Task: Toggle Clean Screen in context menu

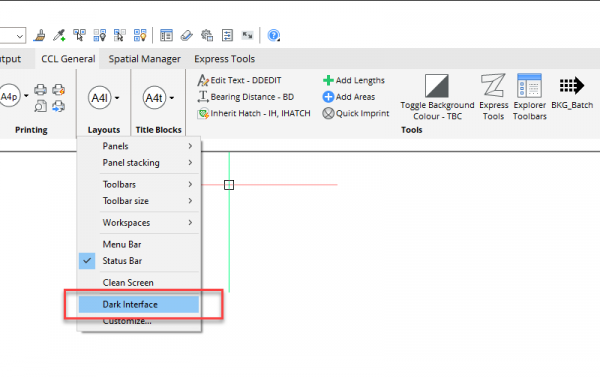Action: click(139, 283)
